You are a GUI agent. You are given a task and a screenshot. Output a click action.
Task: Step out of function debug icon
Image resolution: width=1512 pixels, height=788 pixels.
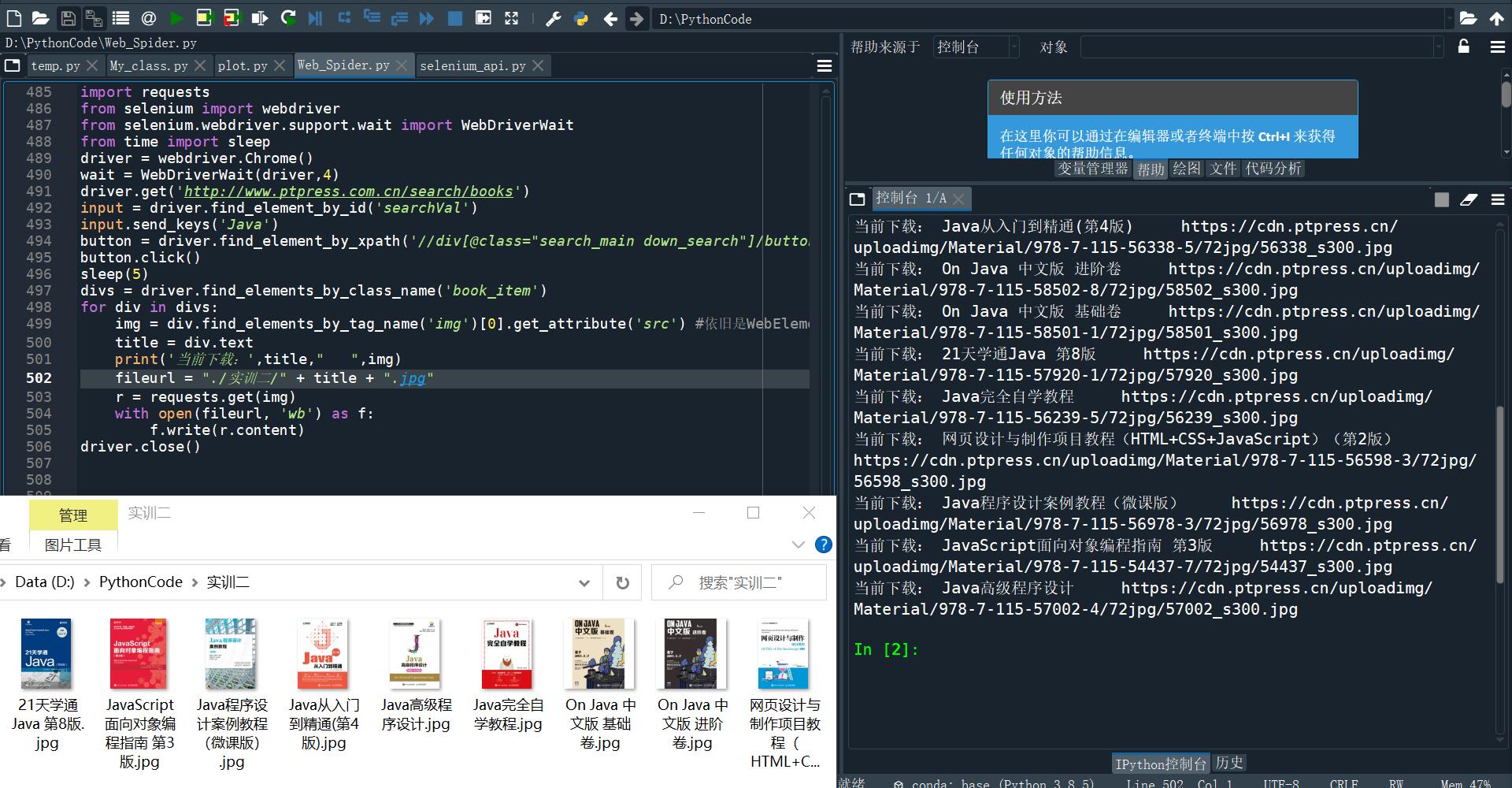[399, 18]
